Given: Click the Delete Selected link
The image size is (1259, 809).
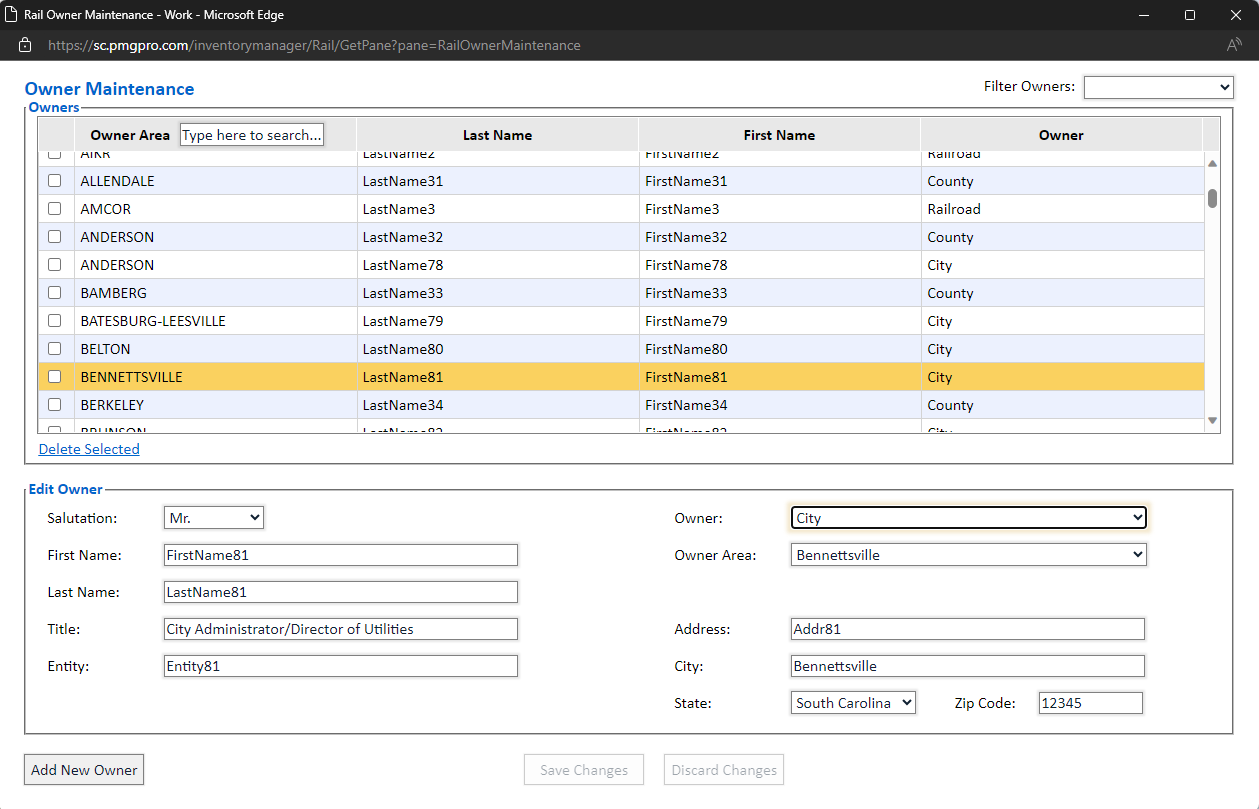Looking at the screenshot, I should coord(89,449).
